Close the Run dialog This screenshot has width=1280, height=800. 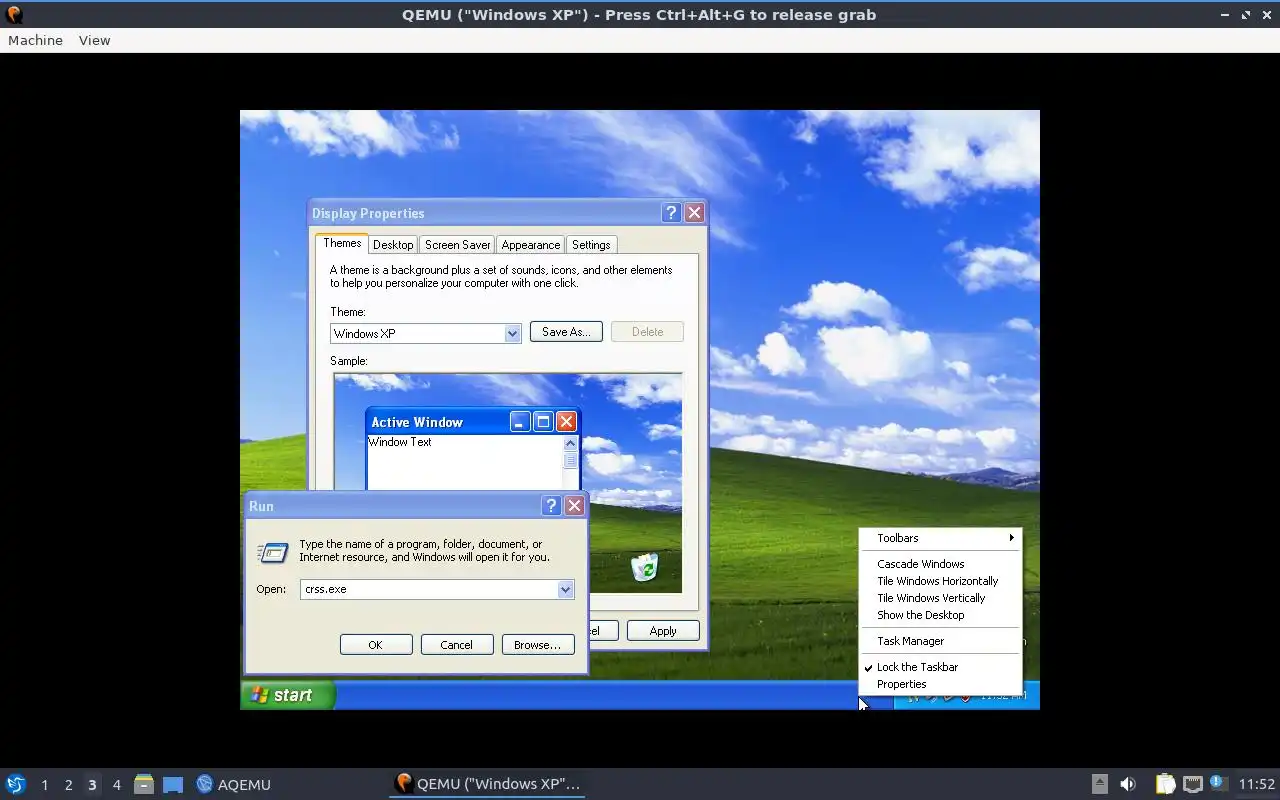click(x=574, y=506)
